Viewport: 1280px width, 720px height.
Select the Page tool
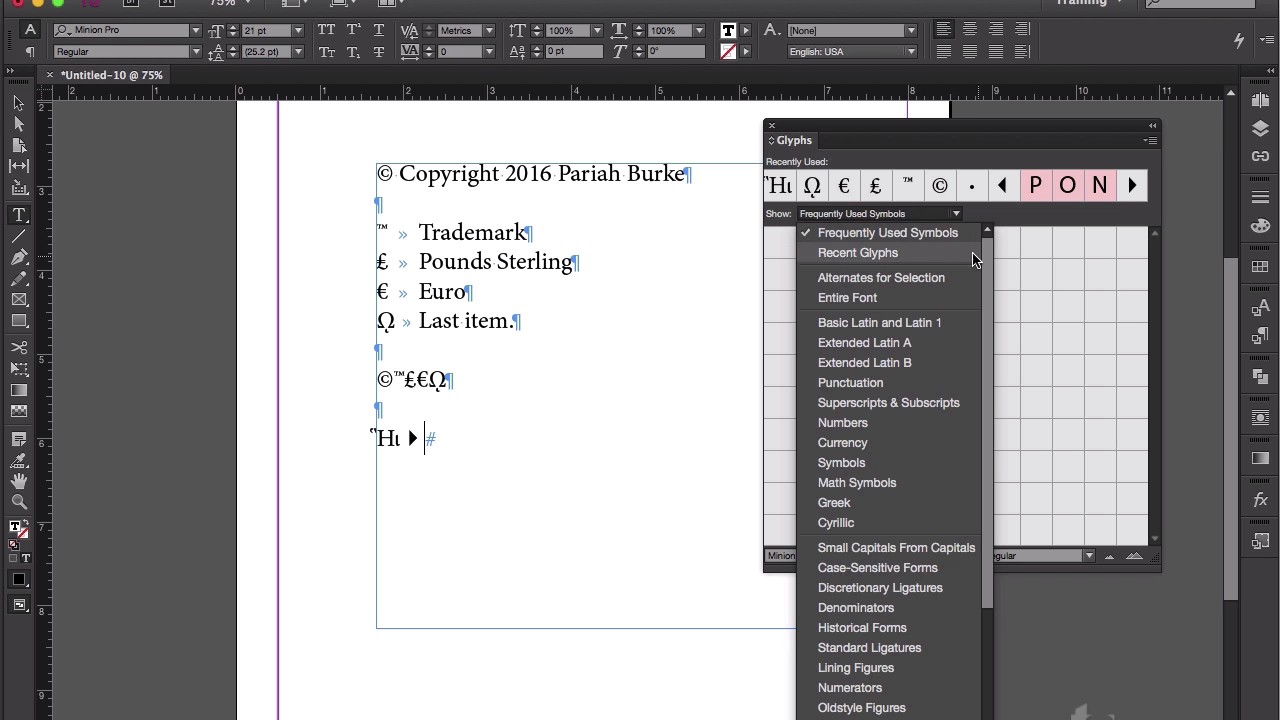tap(18, 145)
